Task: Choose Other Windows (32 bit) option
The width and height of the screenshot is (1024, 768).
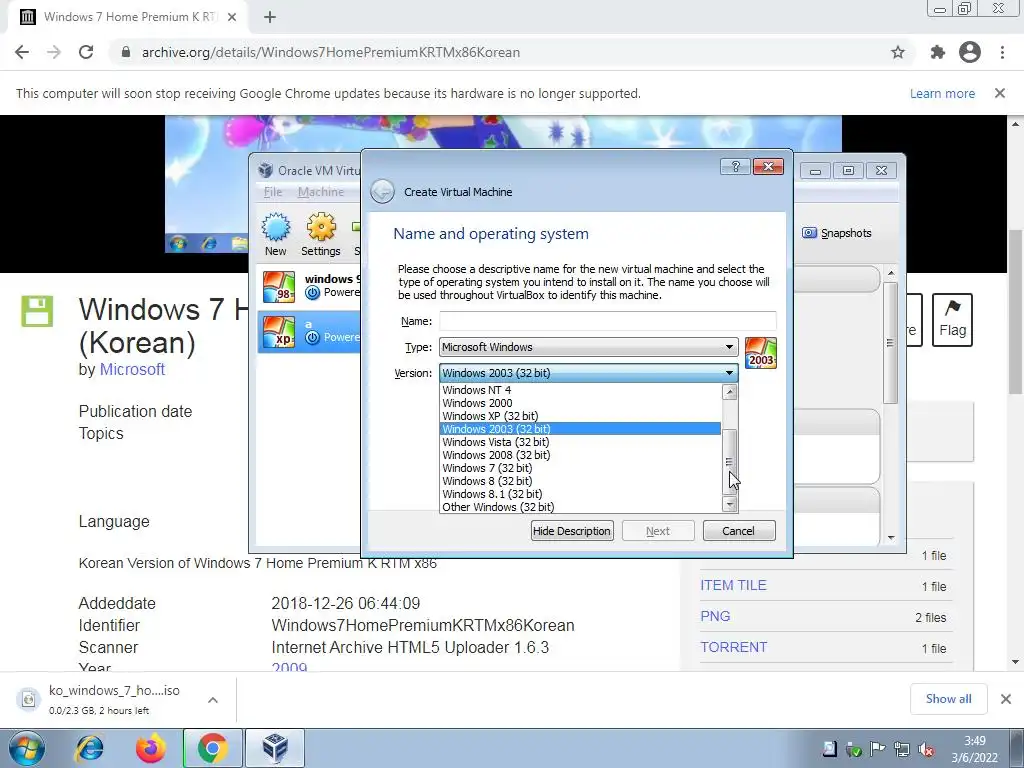Action: [x=581, y=507]
